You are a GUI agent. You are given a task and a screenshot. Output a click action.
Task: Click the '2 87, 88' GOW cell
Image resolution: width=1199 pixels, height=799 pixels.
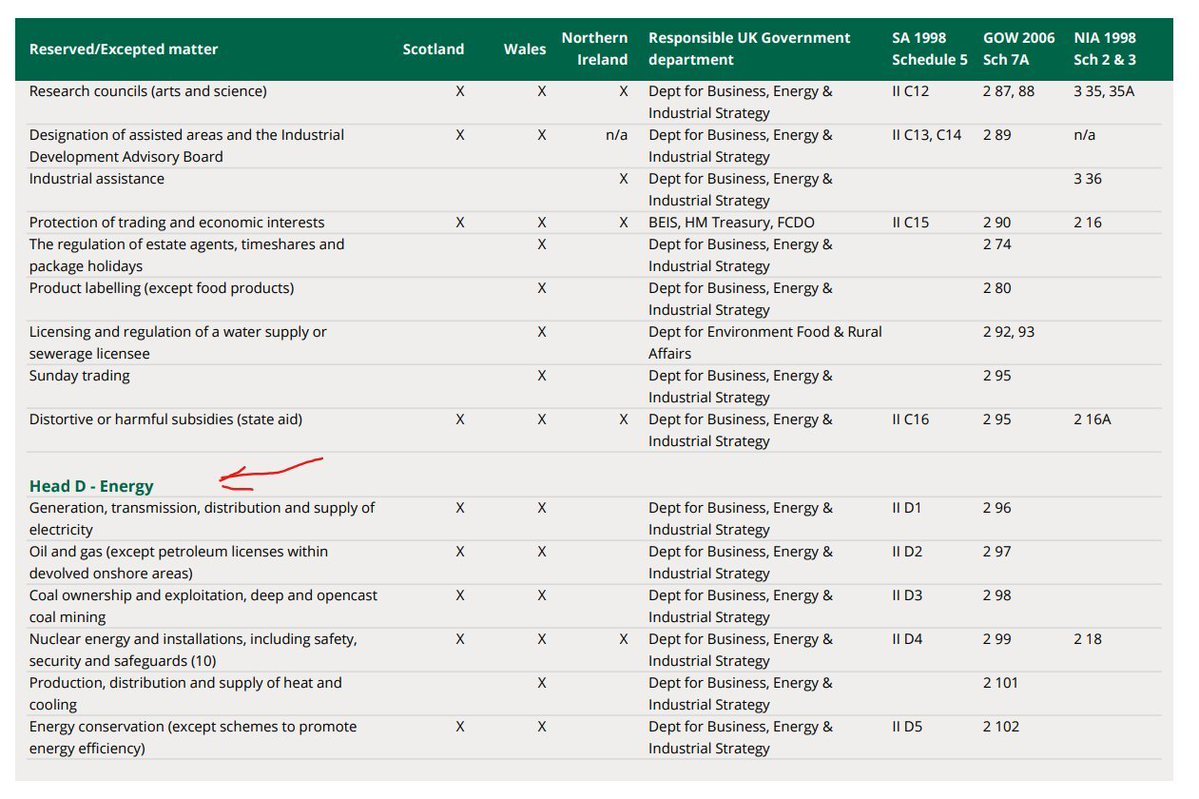click(x=1009, y=91)
